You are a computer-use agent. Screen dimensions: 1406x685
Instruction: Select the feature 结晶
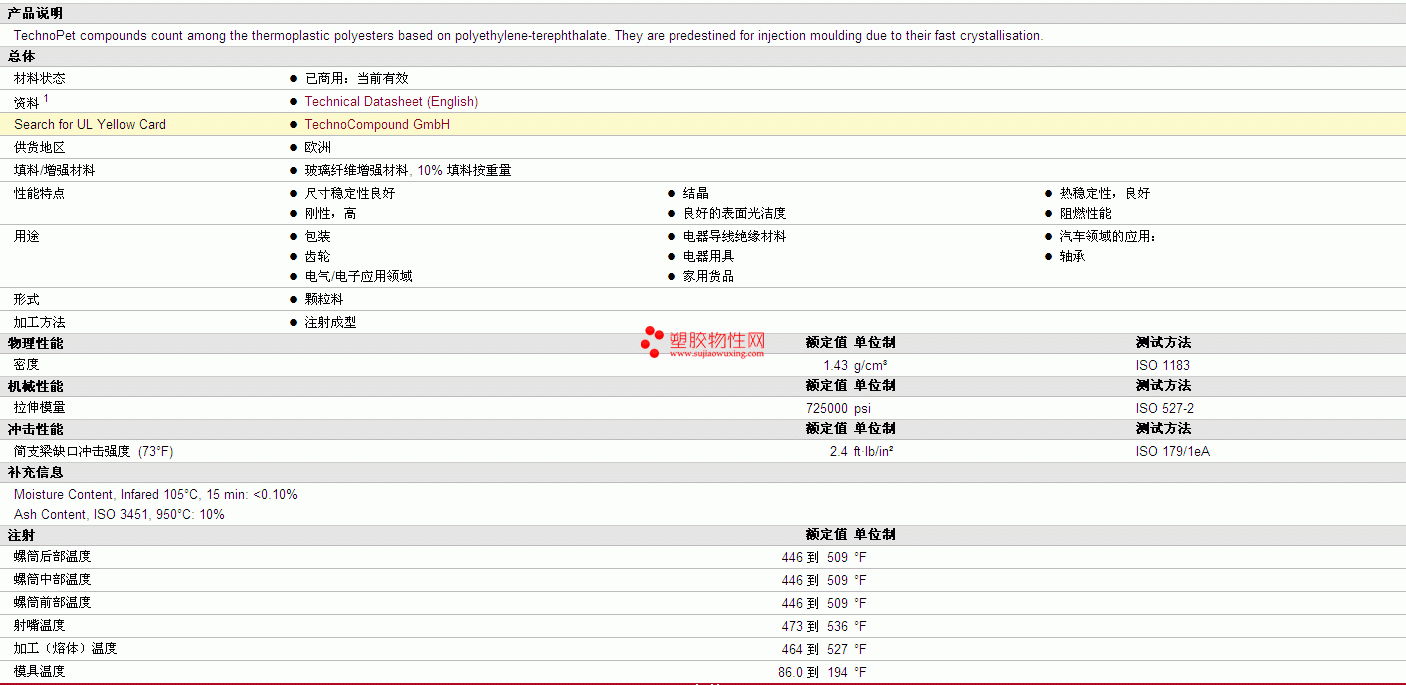click(x=696, y=193)
